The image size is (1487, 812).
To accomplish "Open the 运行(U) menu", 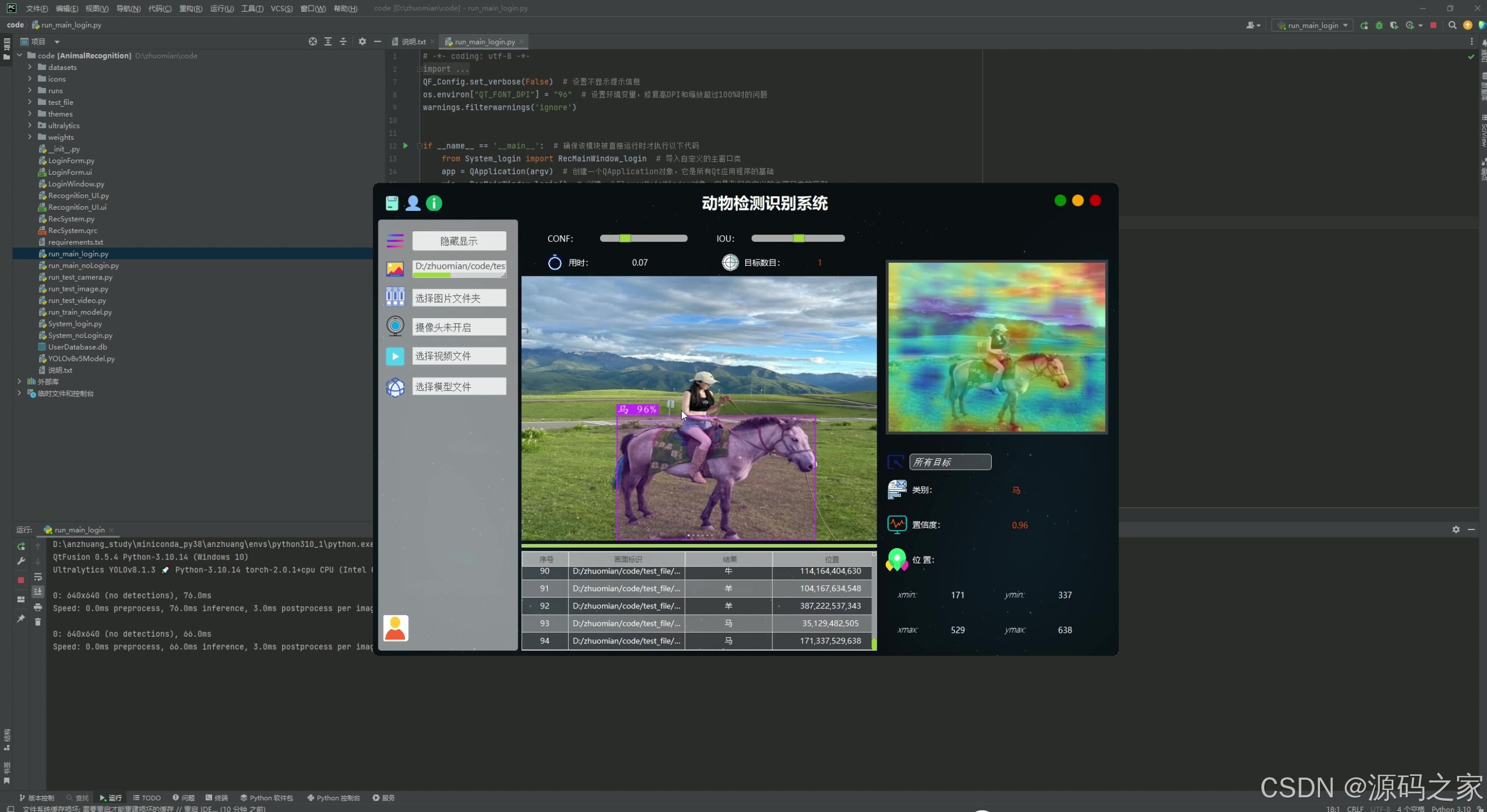I will (222, 8).
